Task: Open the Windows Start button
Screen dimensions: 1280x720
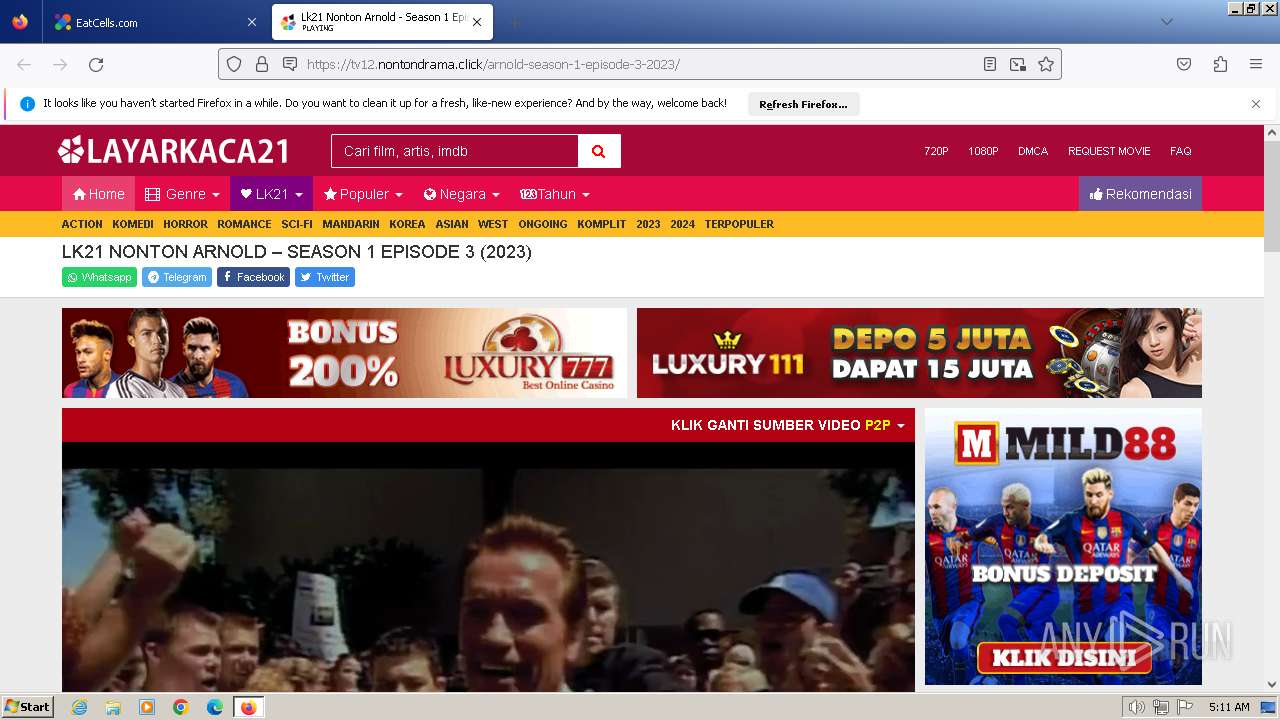Action: (x=28, y=707)
